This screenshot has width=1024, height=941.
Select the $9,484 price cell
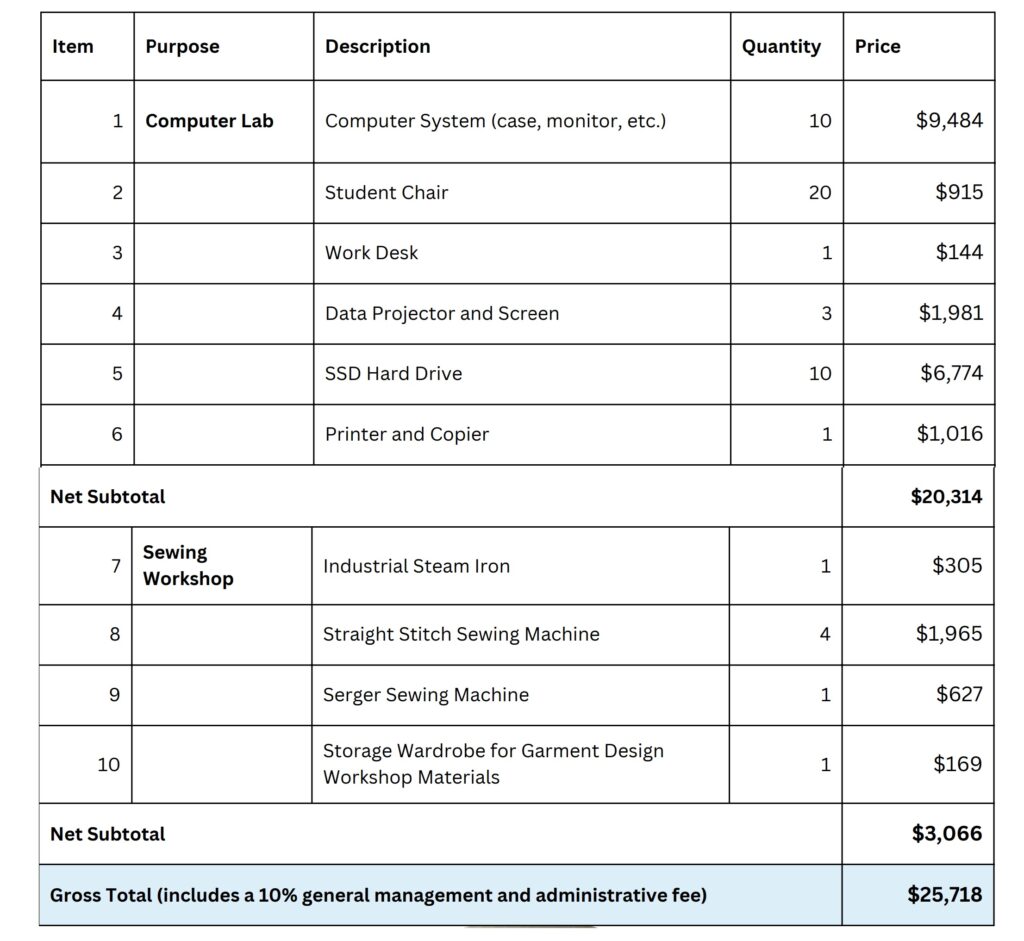pos(919,121)
